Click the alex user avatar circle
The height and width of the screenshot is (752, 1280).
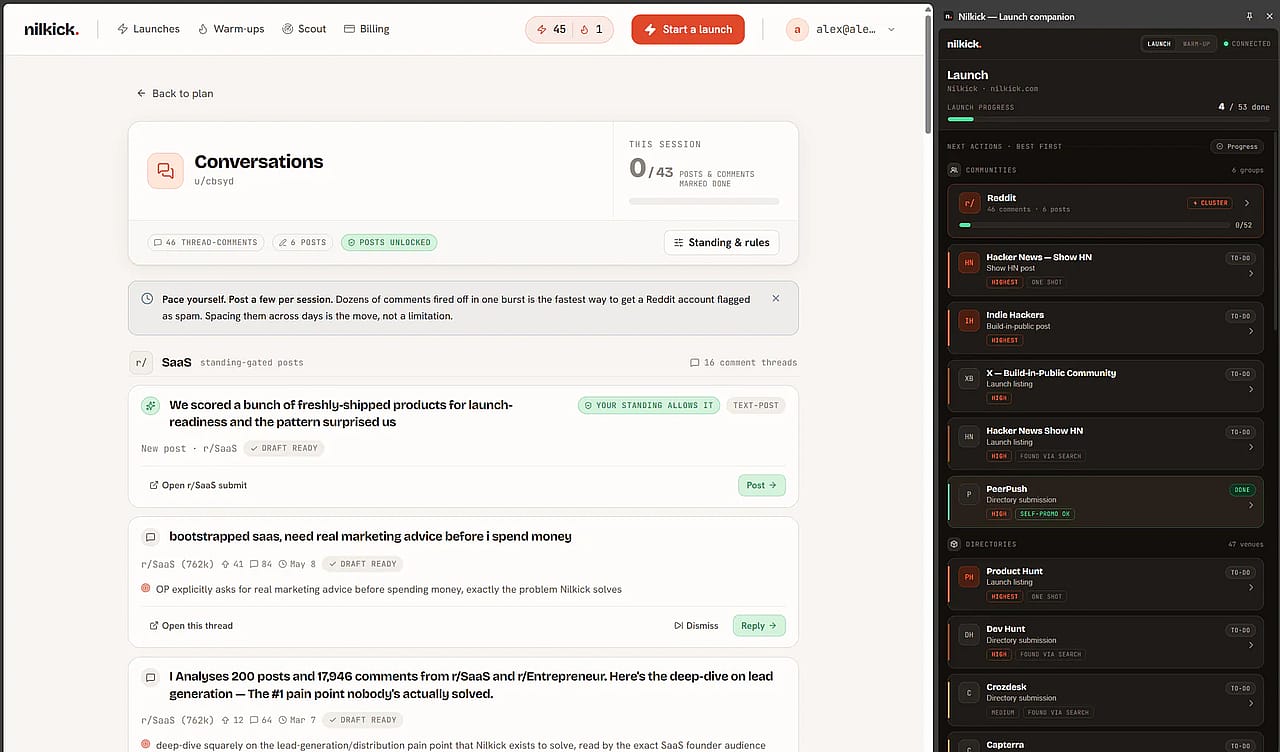[797, 29]
